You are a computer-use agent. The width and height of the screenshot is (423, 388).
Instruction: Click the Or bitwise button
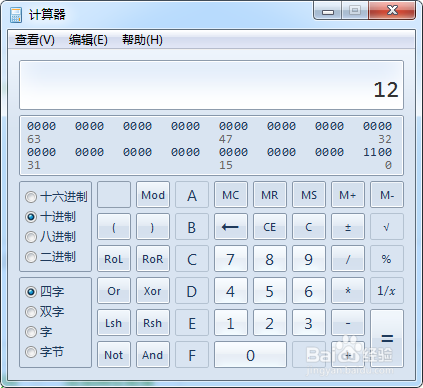tap(114, 291)
